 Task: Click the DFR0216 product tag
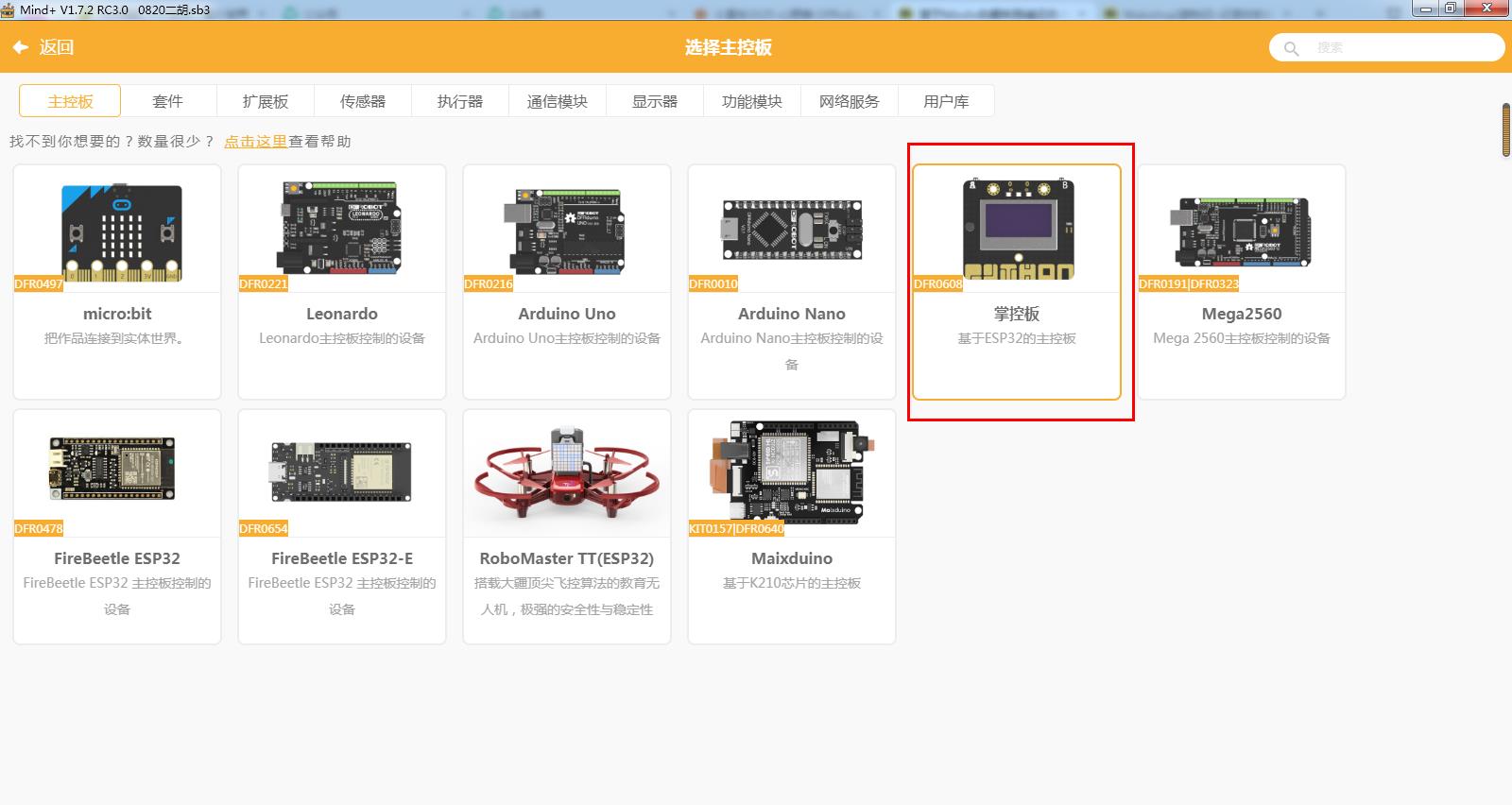[489, 283]
